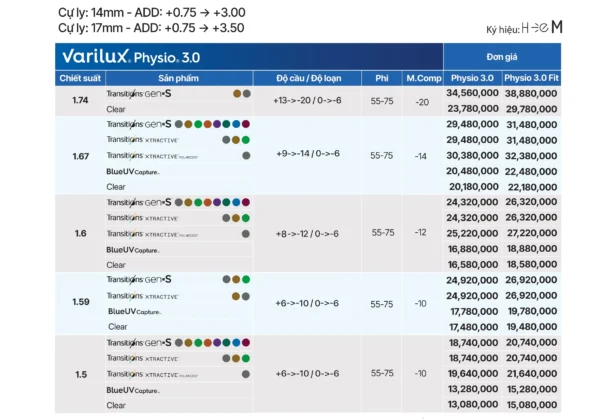Click the Độ cầu / Độ loạn header
600x419 pixels.
coord(308,78)
